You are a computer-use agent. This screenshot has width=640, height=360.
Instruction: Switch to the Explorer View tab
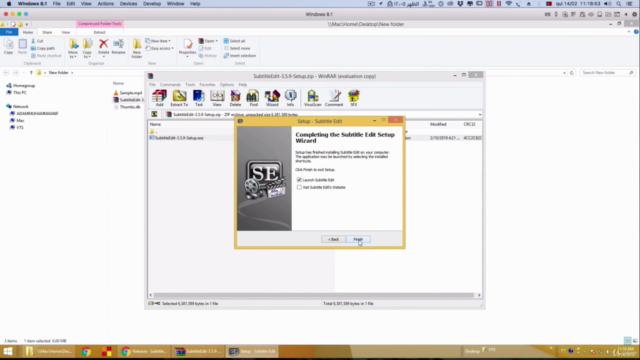(x=66, y=32)
